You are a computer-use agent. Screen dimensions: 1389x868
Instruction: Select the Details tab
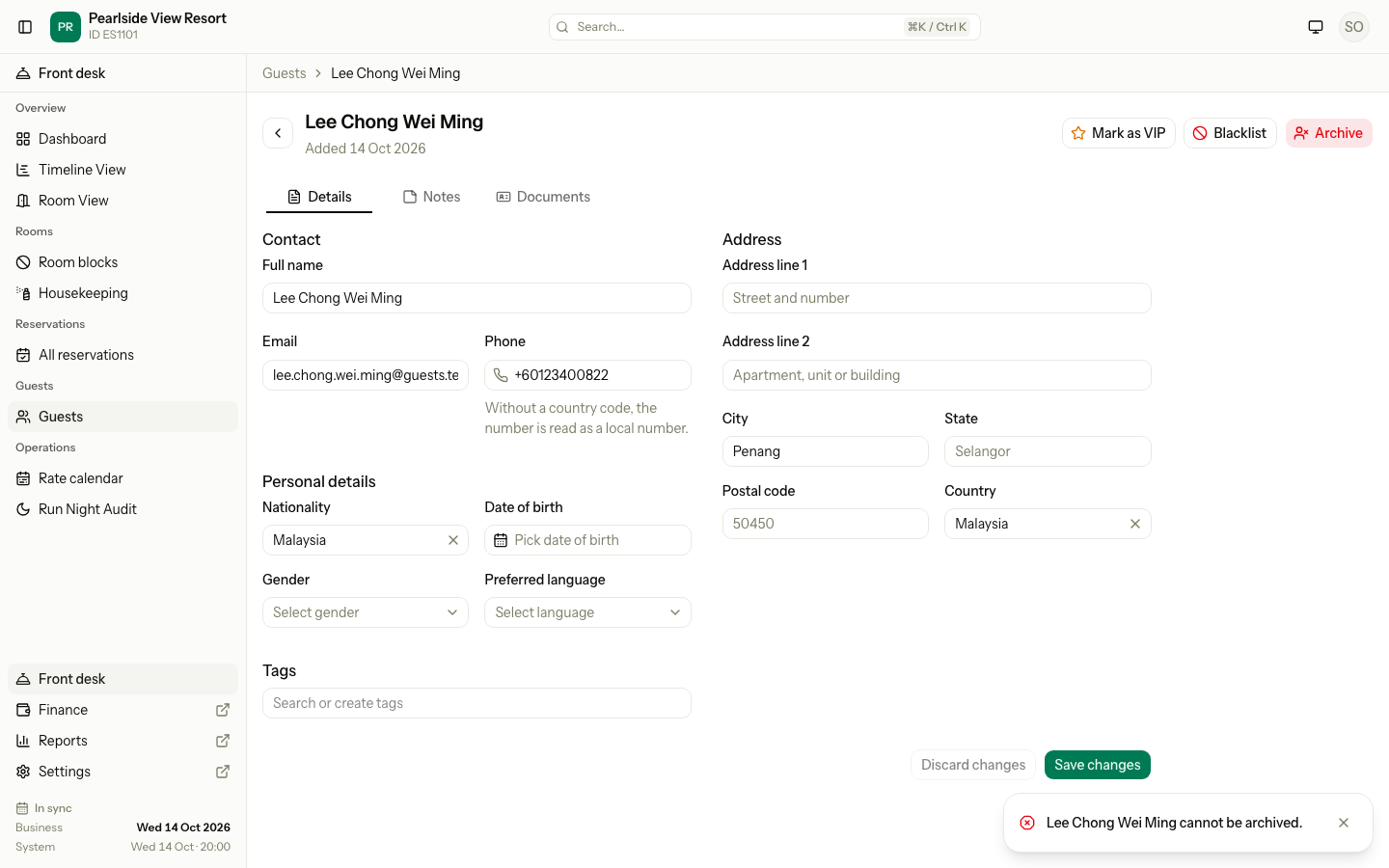pyautogui.click(x=319, y=197)
